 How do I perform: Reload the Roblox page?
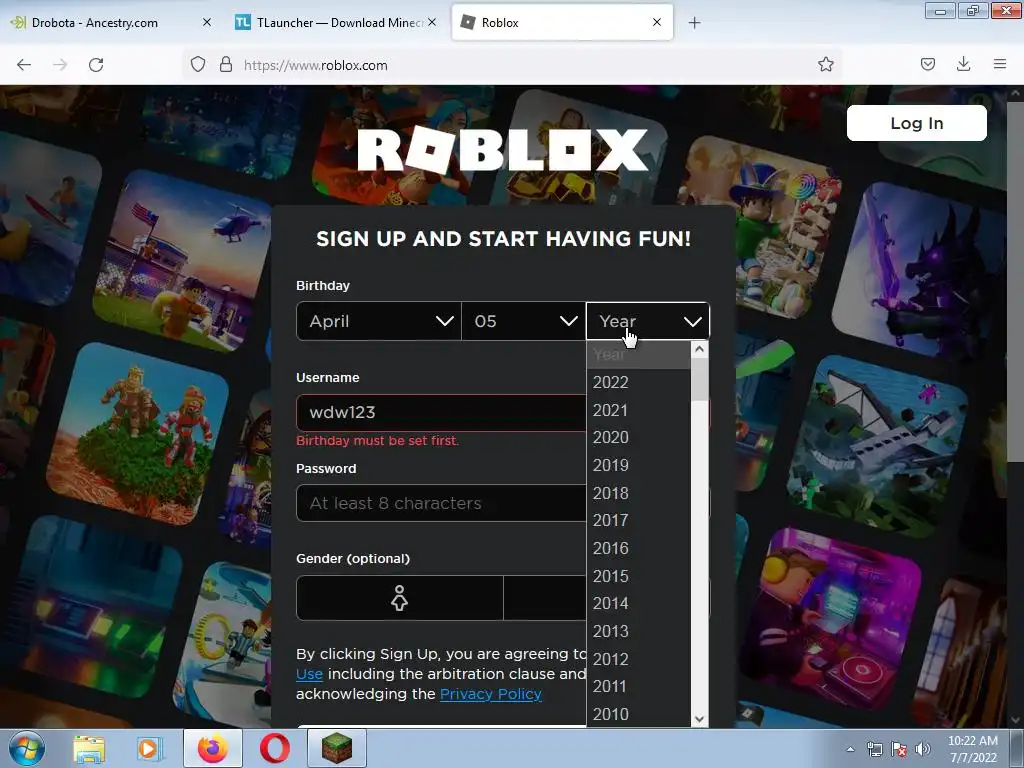(x=96, y=65)
